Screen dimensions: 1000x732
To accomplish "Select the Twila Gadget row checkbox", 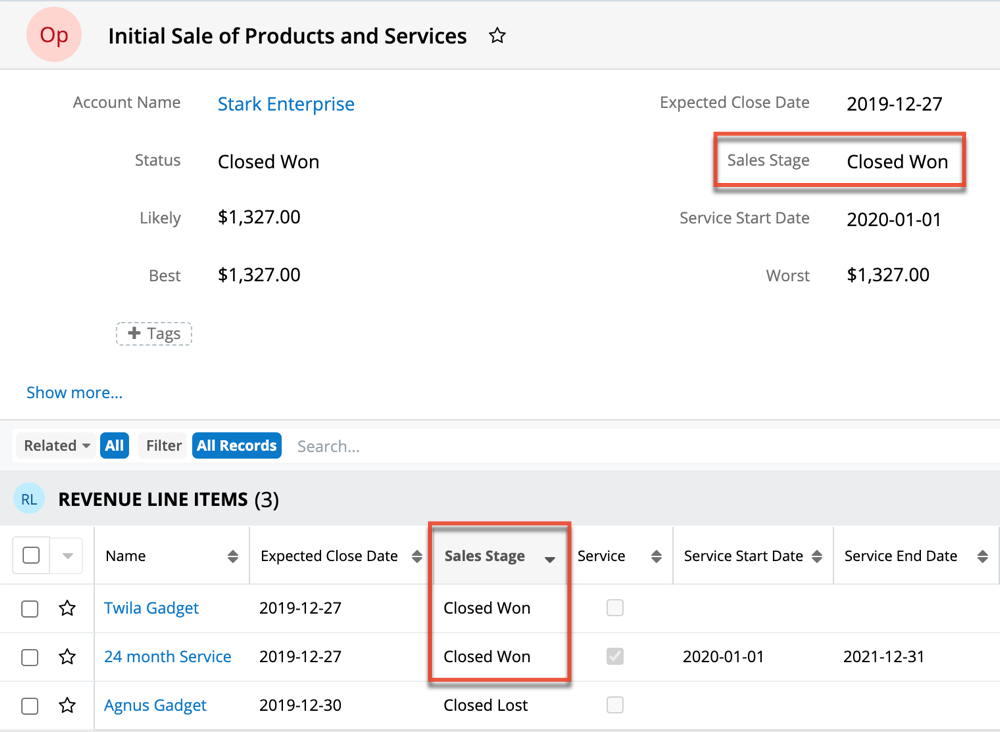I will pyautogui.click(x=30, y=608).
